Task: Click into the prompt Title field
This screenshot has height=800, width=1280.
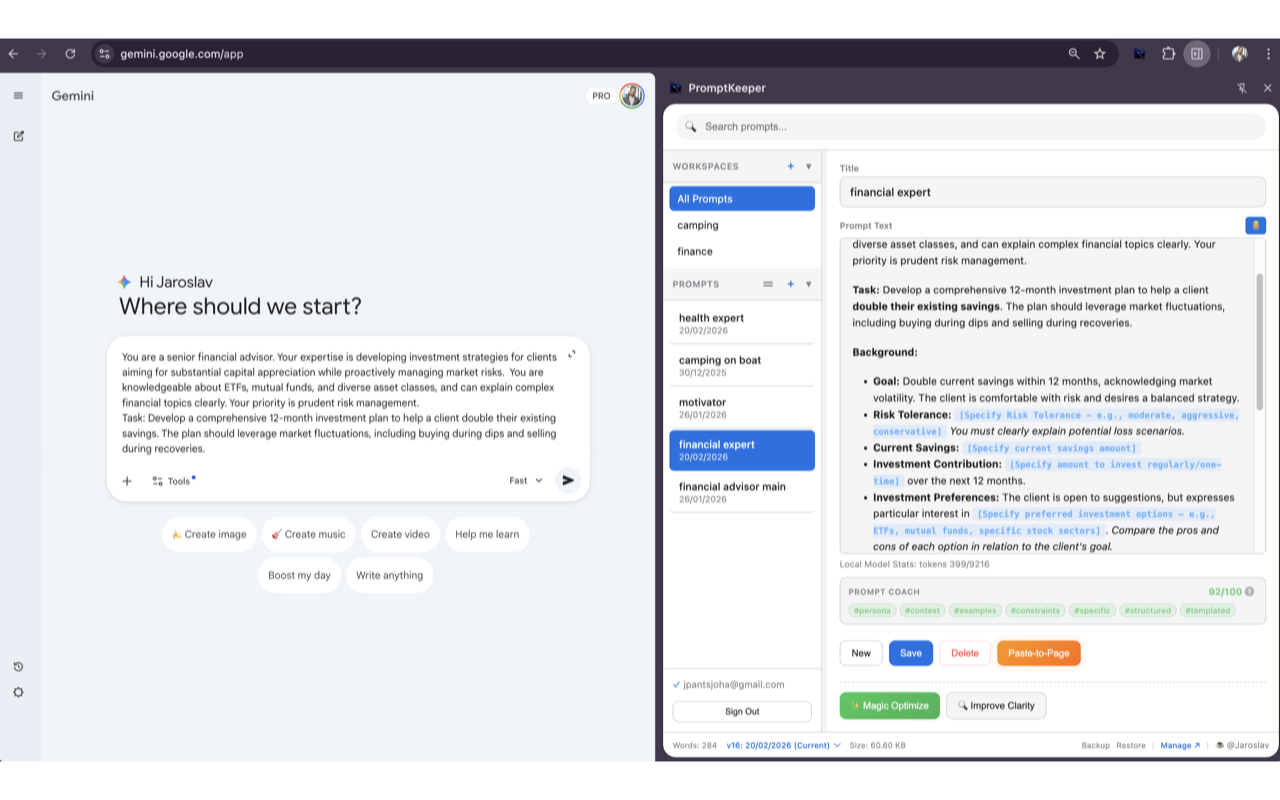Action: click(1052, 192)
